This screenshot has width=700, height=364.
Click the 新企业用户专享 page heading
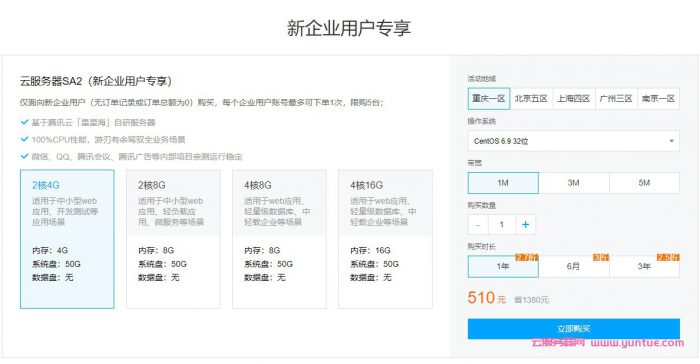(349, 28)
